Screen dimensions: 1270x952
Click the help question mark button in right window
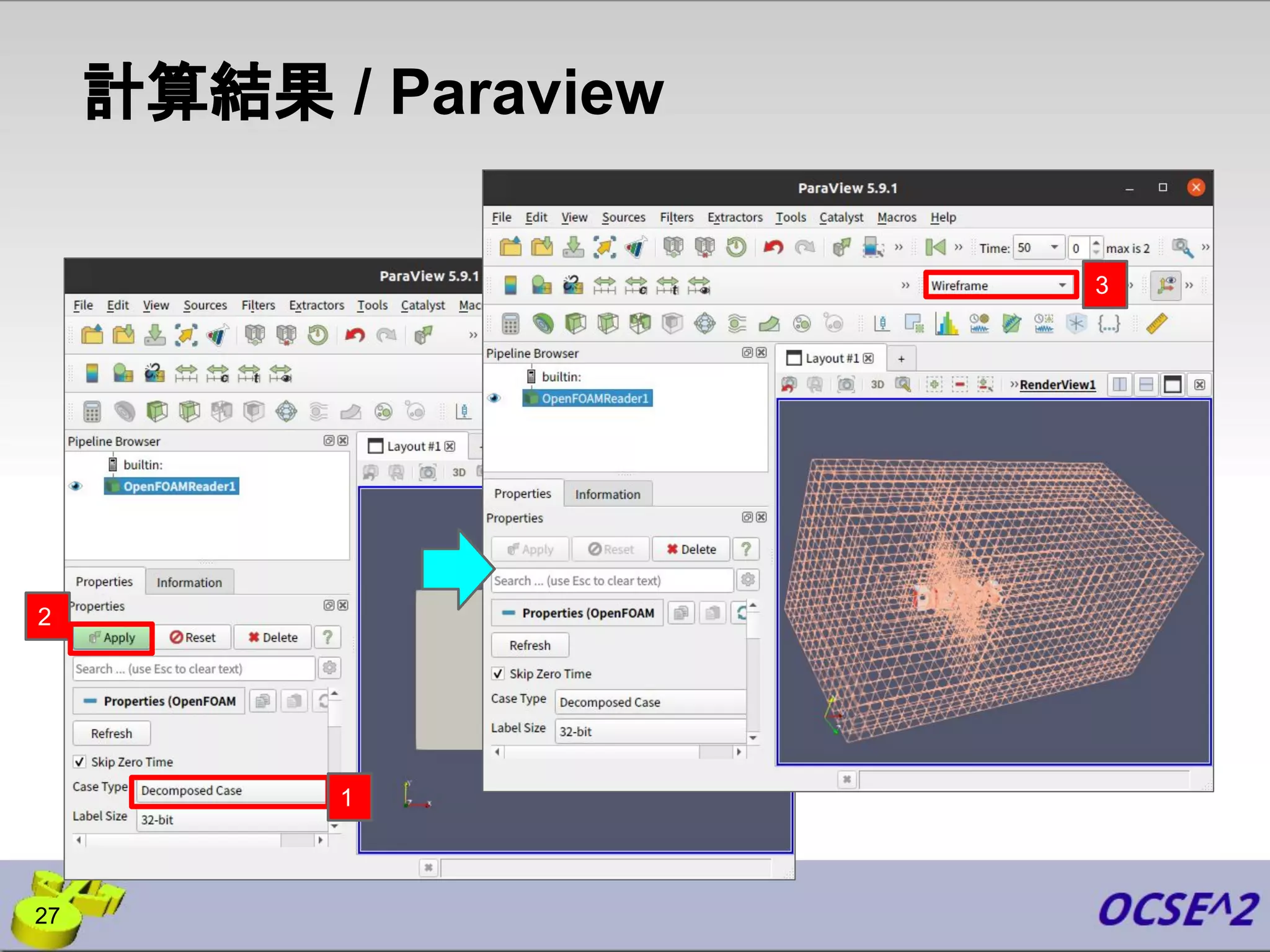(x=746, y=549)
